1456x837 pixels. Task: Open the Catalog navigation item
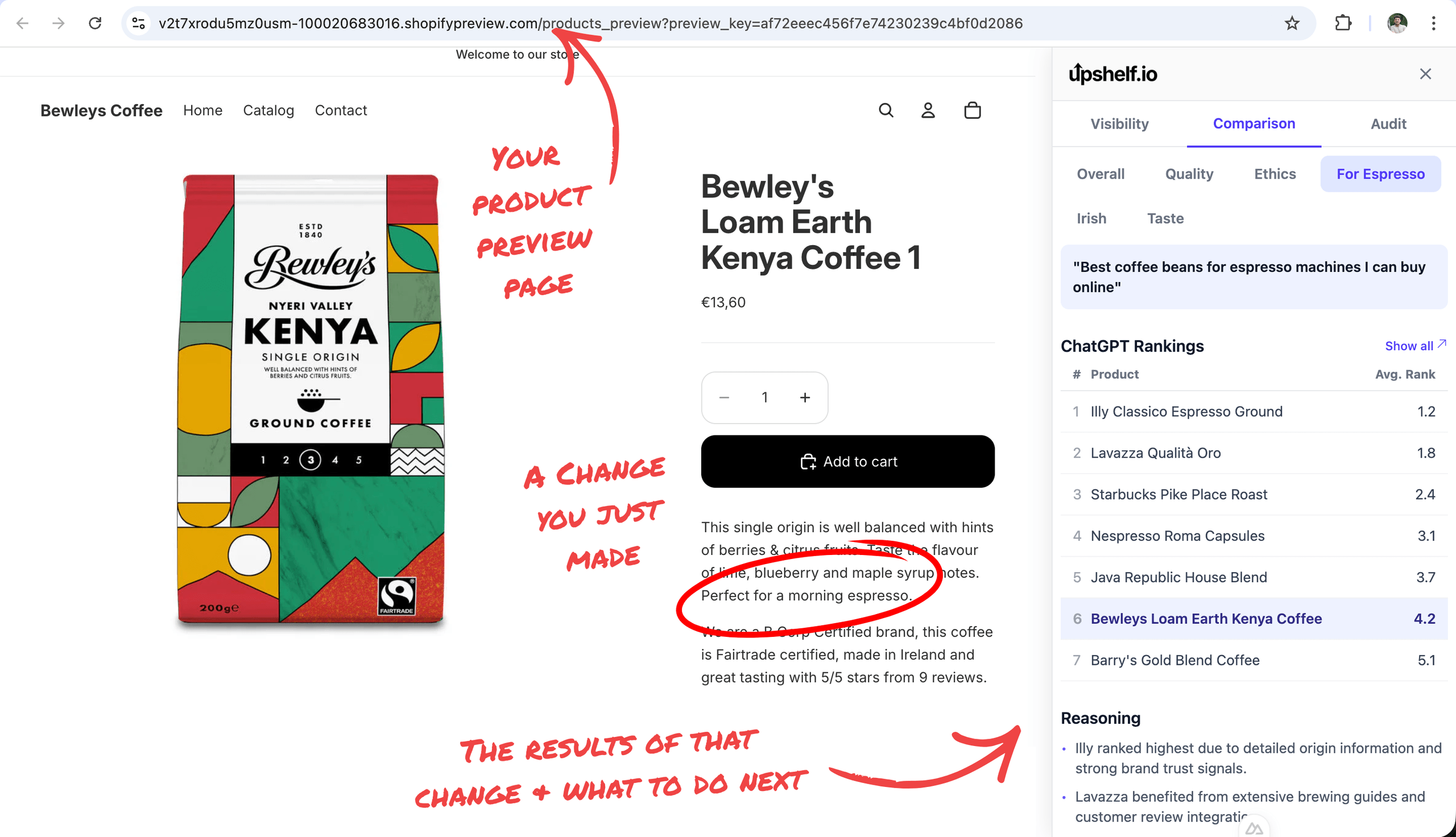click(x=268, y=110)
